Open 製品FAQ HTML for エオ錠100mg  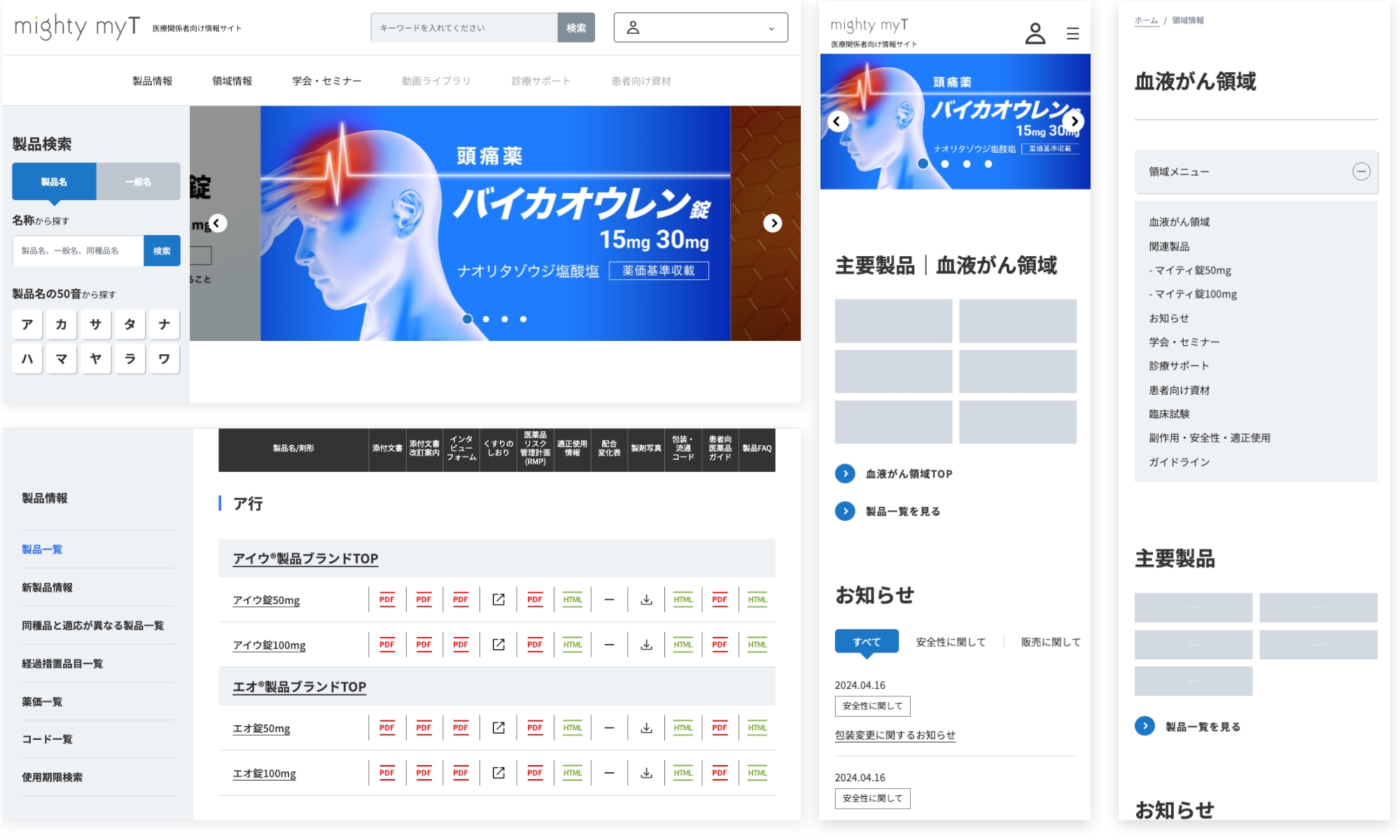(757, 773)
